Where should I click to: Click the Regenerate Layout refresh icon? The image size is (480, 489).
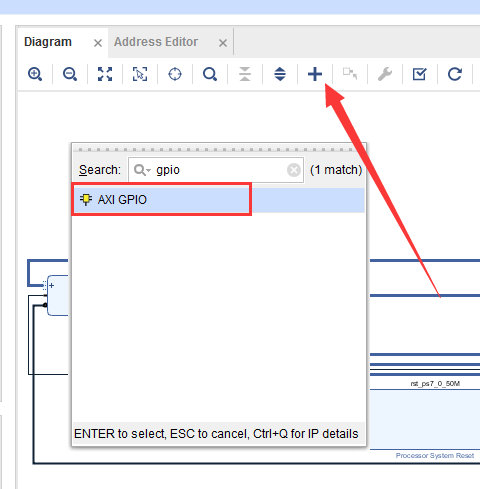[x=455, y=74]
